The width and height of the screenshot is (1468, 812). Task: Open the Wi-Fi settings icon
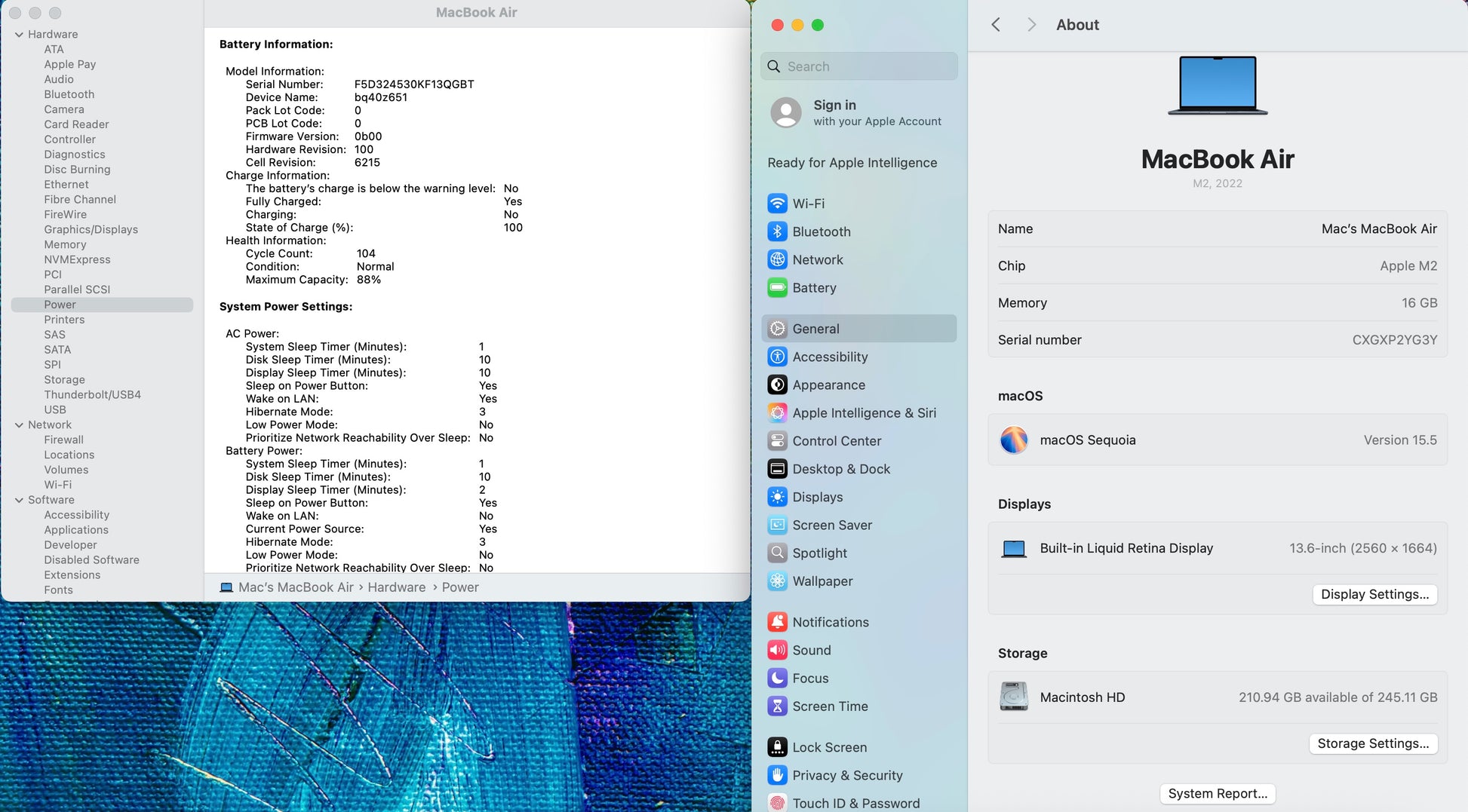click(777, 204)
